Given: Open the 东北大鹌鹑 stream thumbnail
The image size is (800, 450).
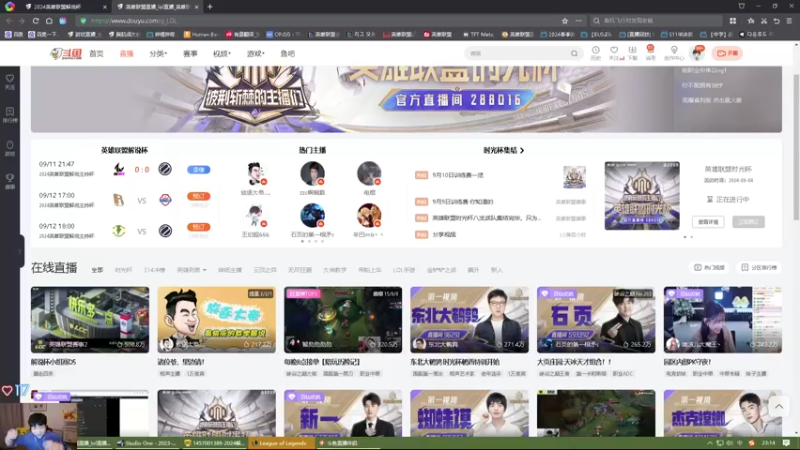Looking at the screenshot, I should pos(469,320).
